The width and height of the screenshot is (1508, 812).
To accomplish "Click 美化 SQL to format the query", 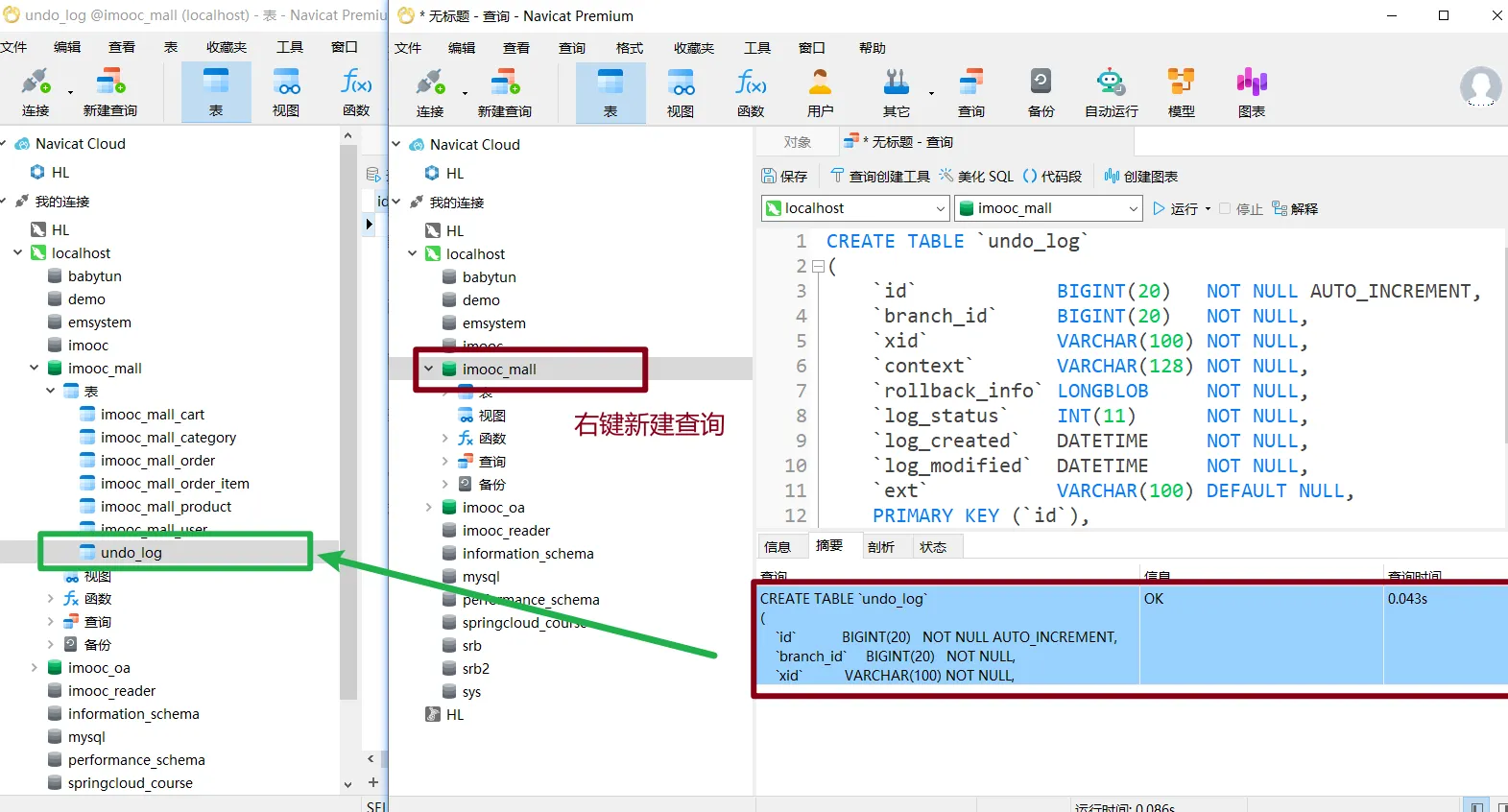I will [x=976, y=177].
